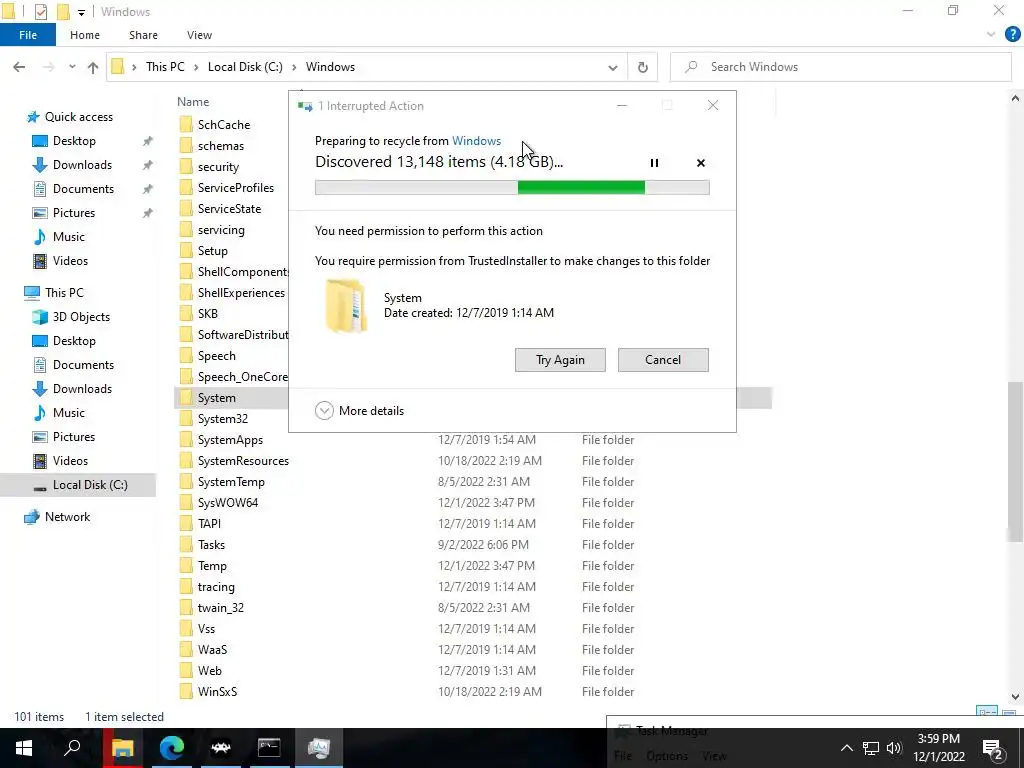Select Local Disk (C:) in the sidebar

pyautogui.click(x=90, y=485)
